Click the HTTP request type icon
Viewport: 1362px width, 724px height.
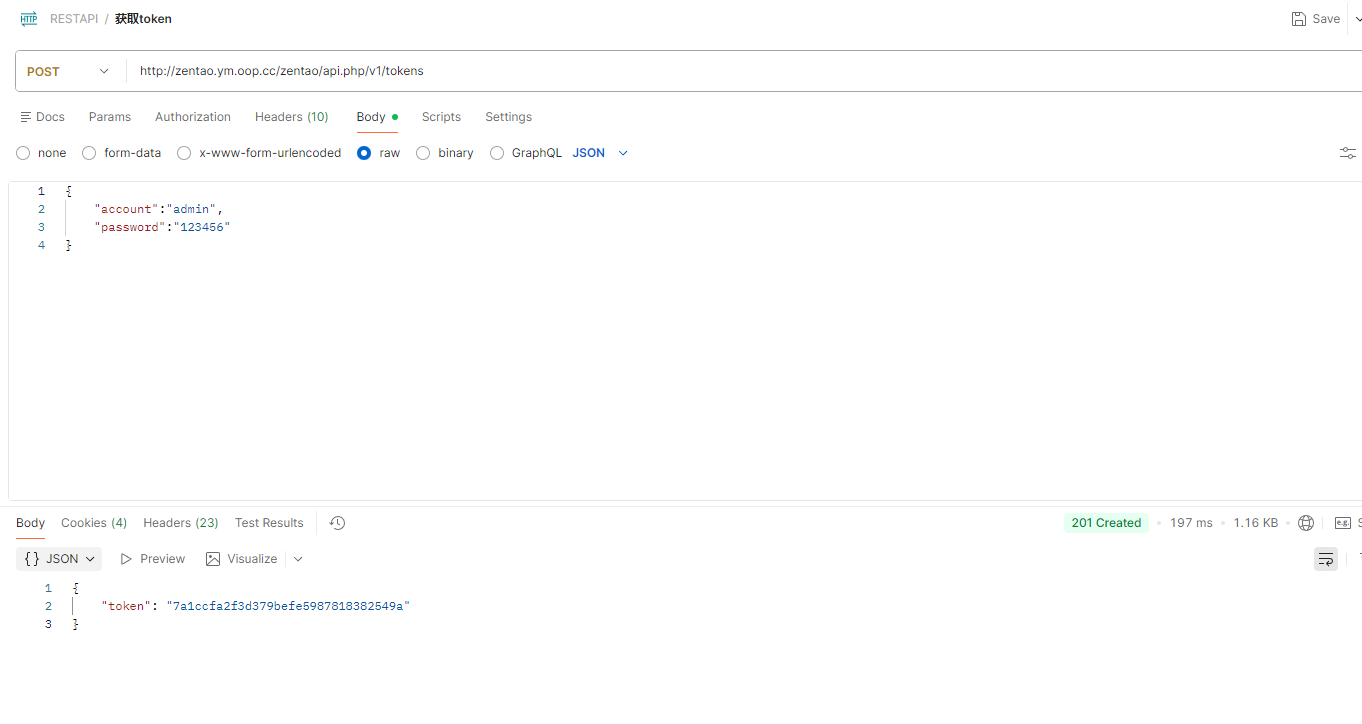(29, 19)
